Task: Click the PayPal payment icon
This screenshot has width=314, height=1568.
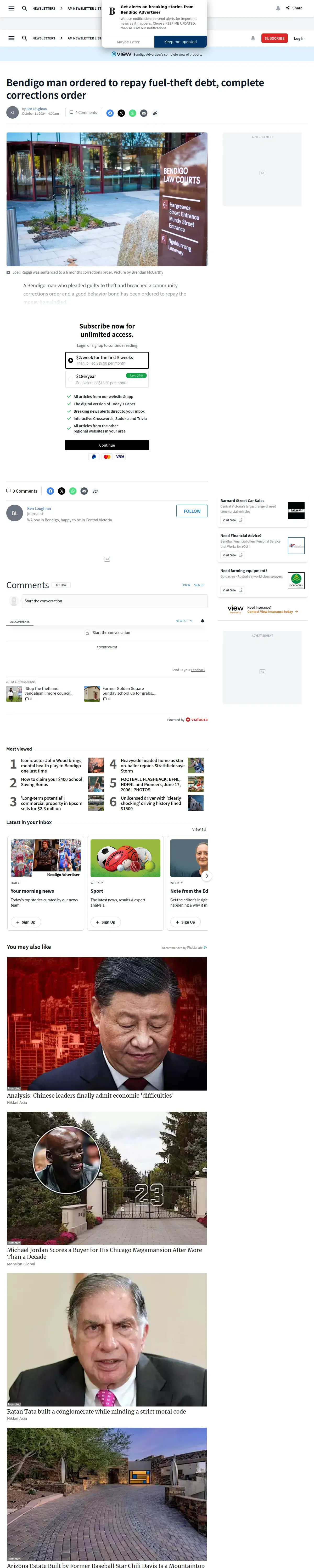Action: point(94,457)
